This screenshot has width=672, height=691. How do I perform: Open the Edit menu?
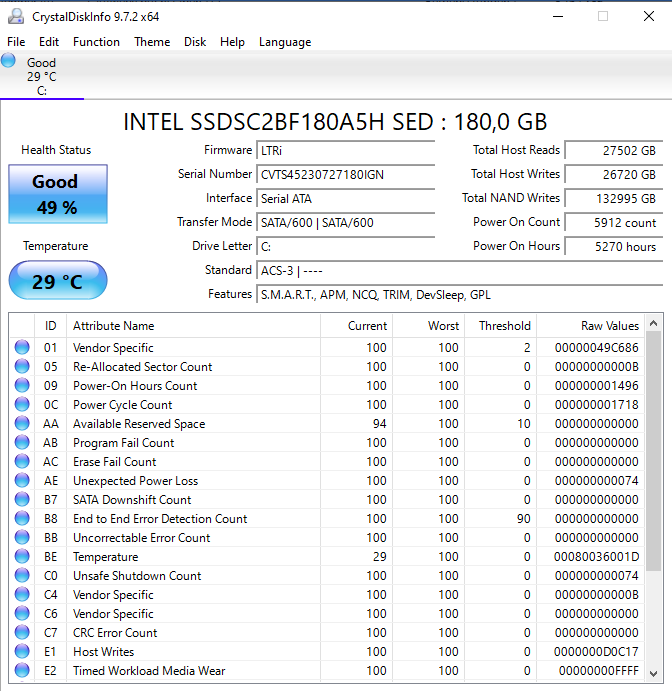point(49,42)
